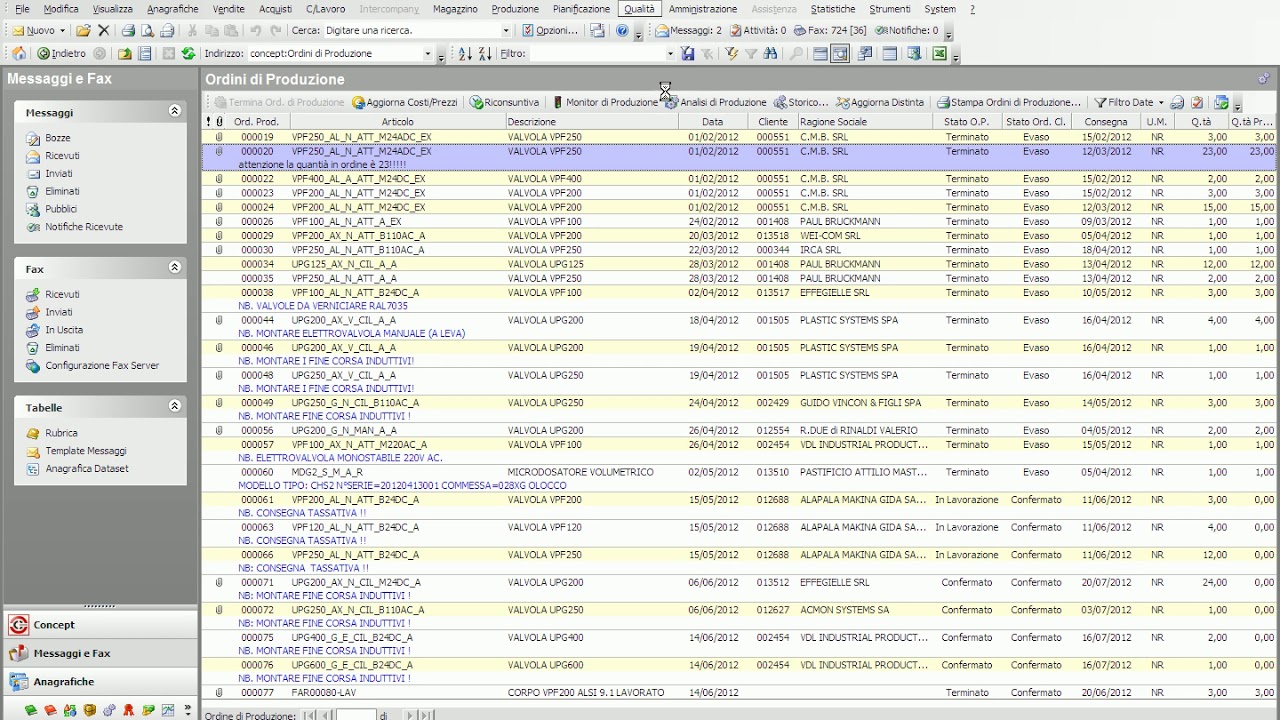Click the lightning filter icon
1280x720 pixels.
click(732, 54)
